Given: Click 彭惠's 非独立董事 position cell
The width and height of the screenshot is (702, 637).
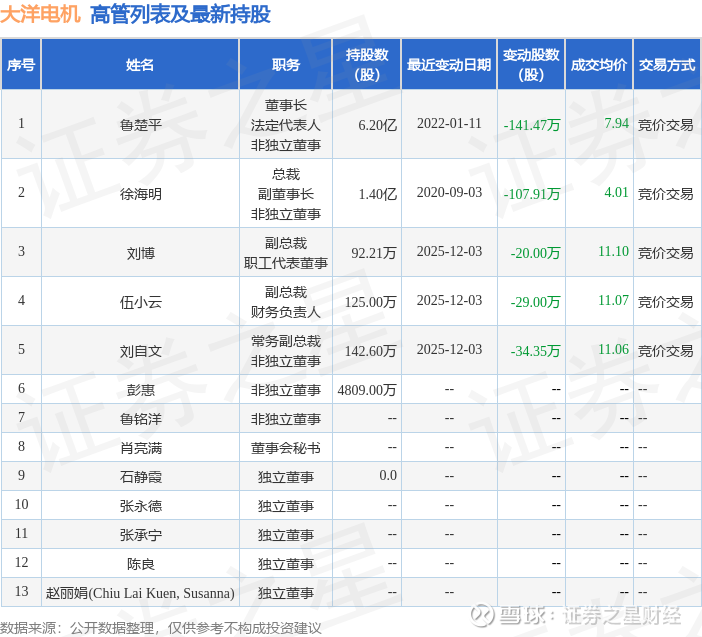Looking at the screenshot, I should tap(286, 390).
